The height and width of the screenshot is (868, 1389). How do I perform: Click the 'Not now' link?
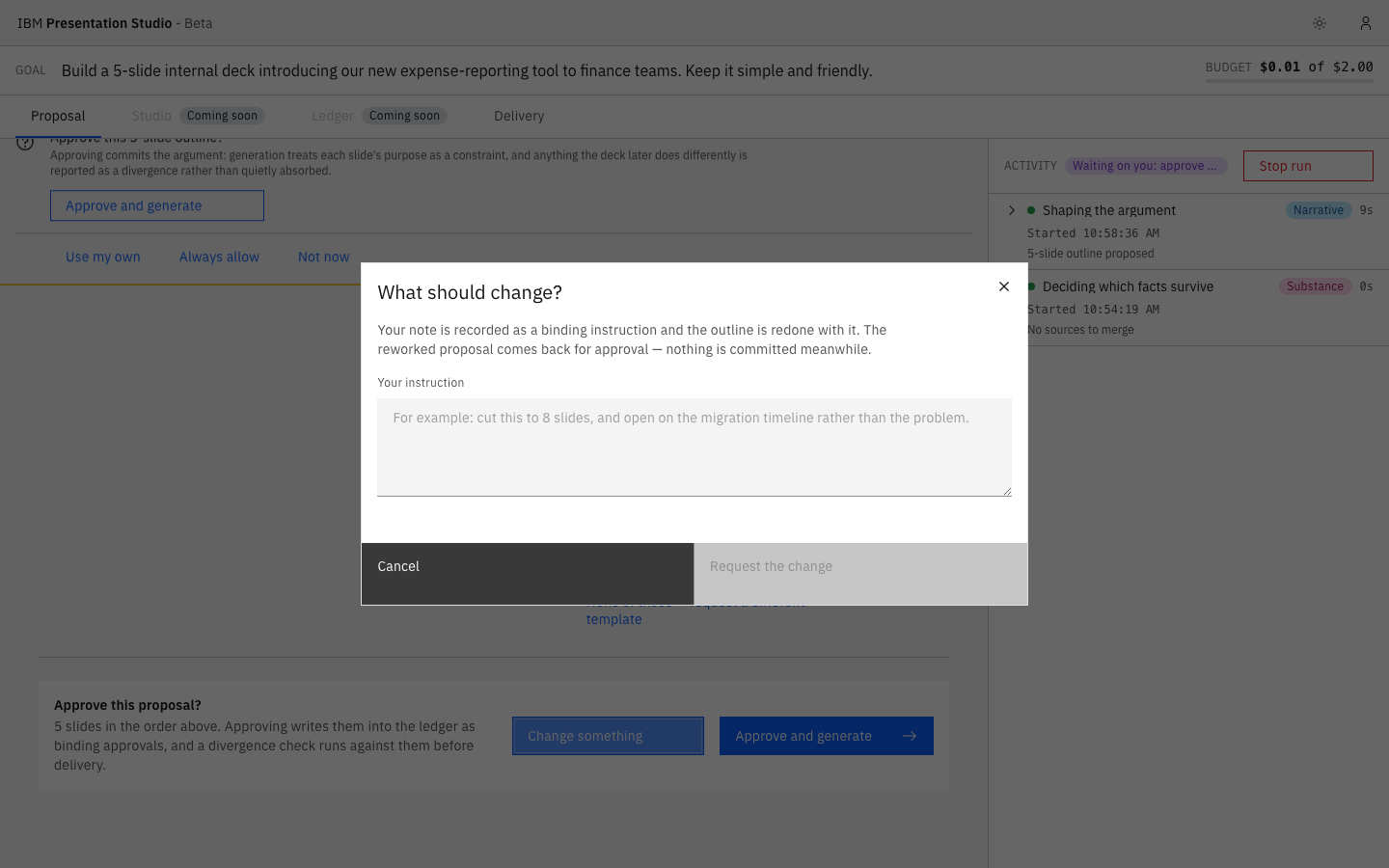click(x=323, y=257)
